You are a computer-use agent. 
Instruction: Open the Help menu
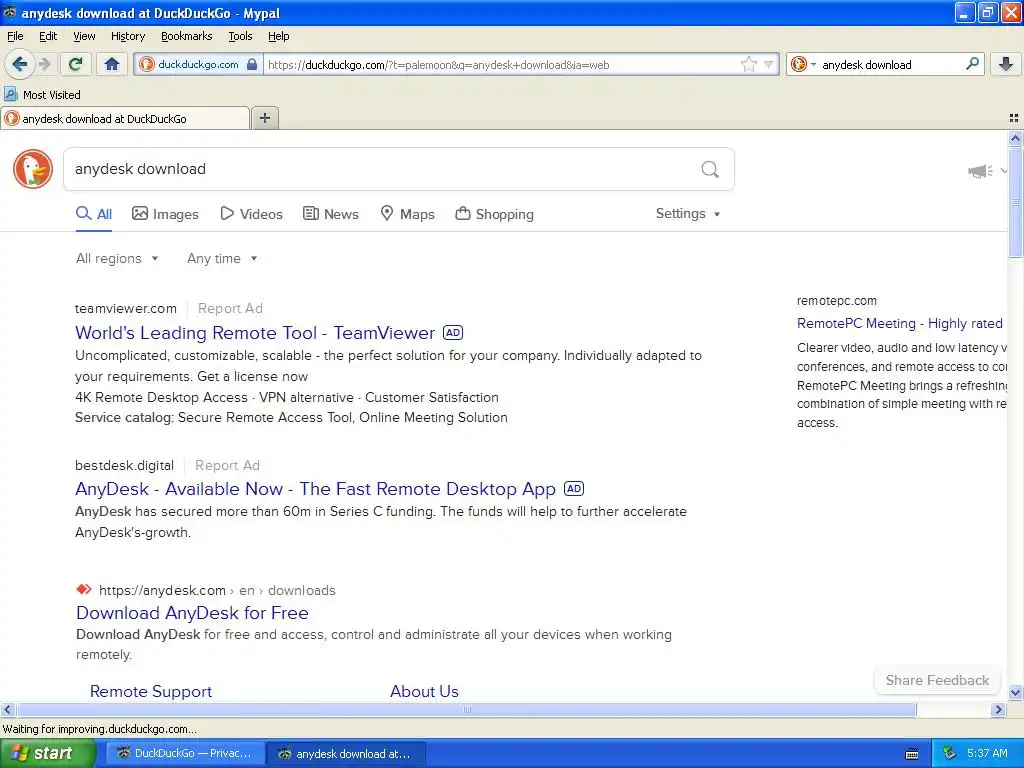tap(278, 36)
